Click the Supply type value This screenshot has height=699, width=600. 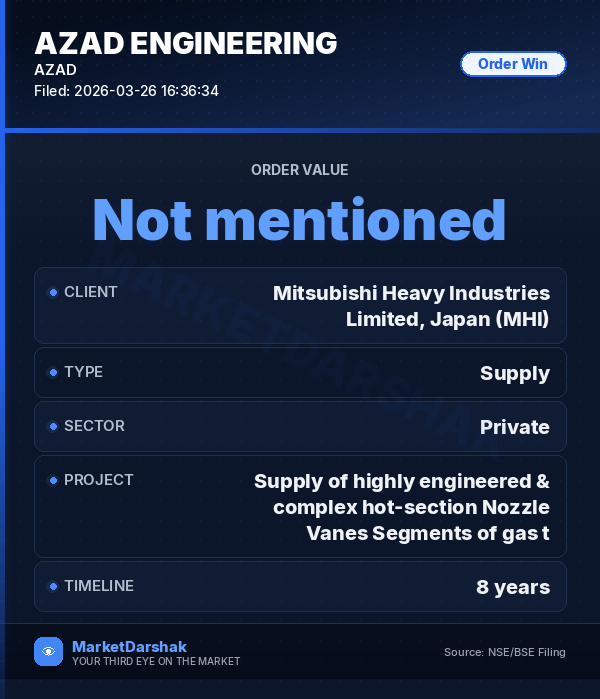[514, 373]
